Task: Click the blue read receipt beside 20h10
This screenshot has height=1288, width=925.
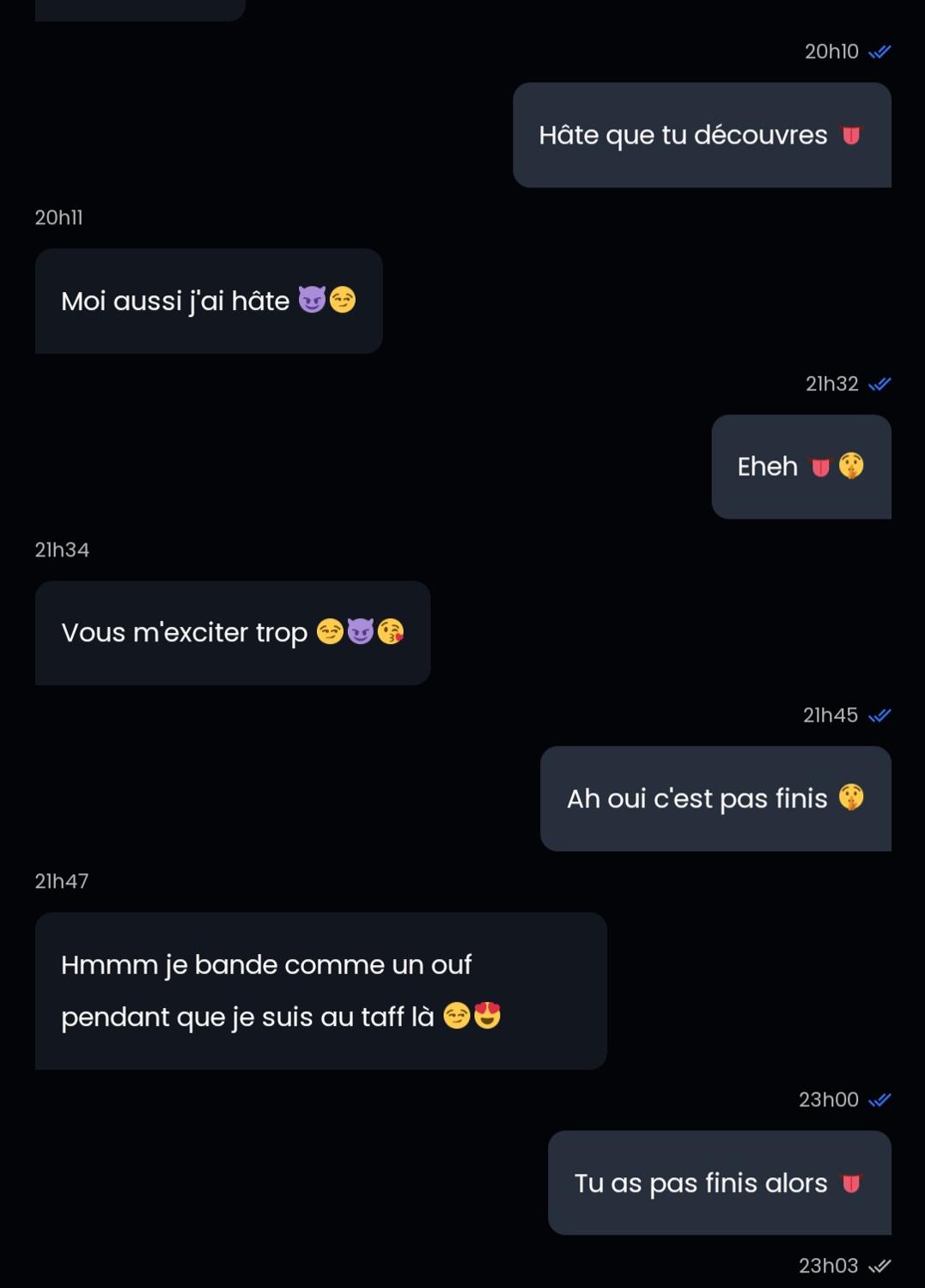Action: pyautogui.click(x=879, y=52)
